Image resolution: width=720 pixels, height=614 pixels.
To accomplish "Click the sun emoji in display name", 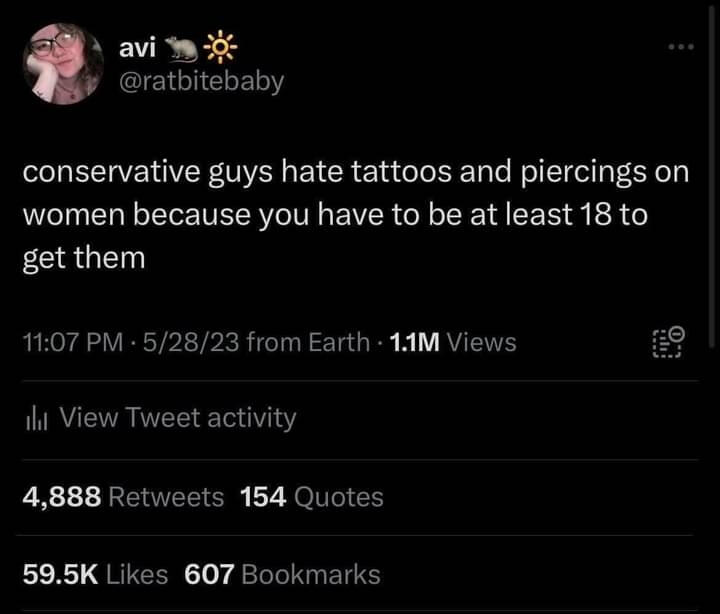I will pos(217,47).
